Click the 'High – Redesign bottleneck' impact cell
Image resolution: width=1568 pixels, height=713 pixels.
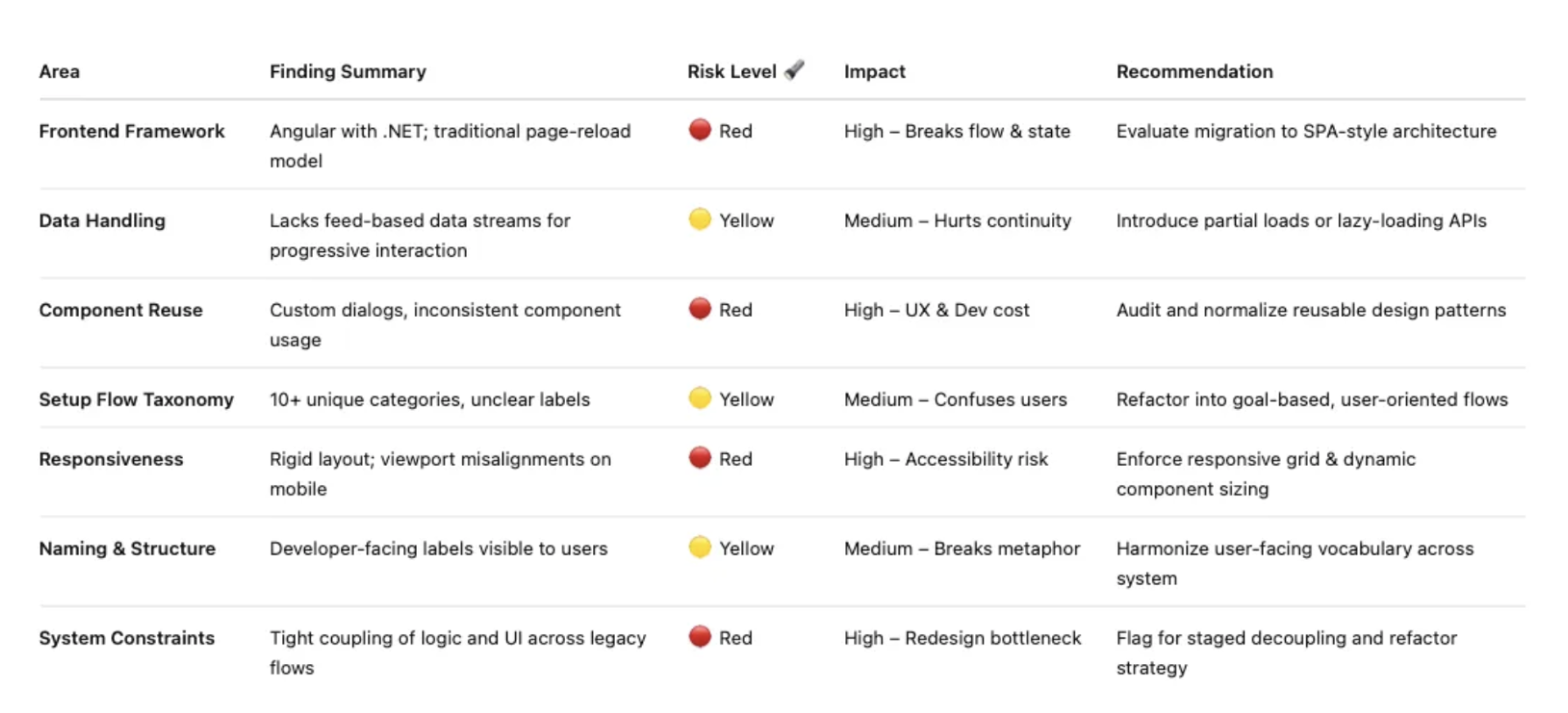click(962, 639)
